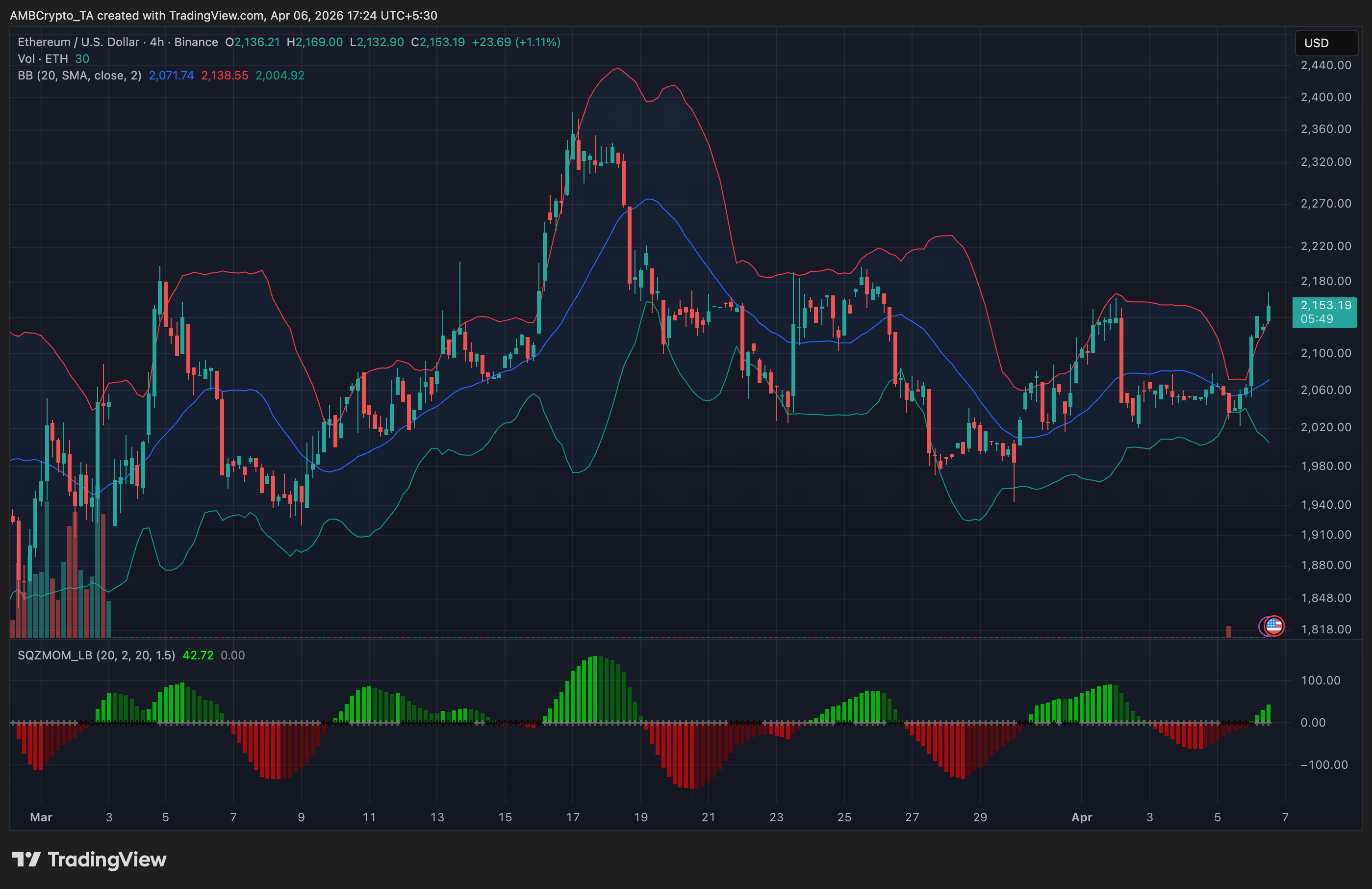
Task: Click the Mar label on time axis
Action: click(x=41, y=817)
